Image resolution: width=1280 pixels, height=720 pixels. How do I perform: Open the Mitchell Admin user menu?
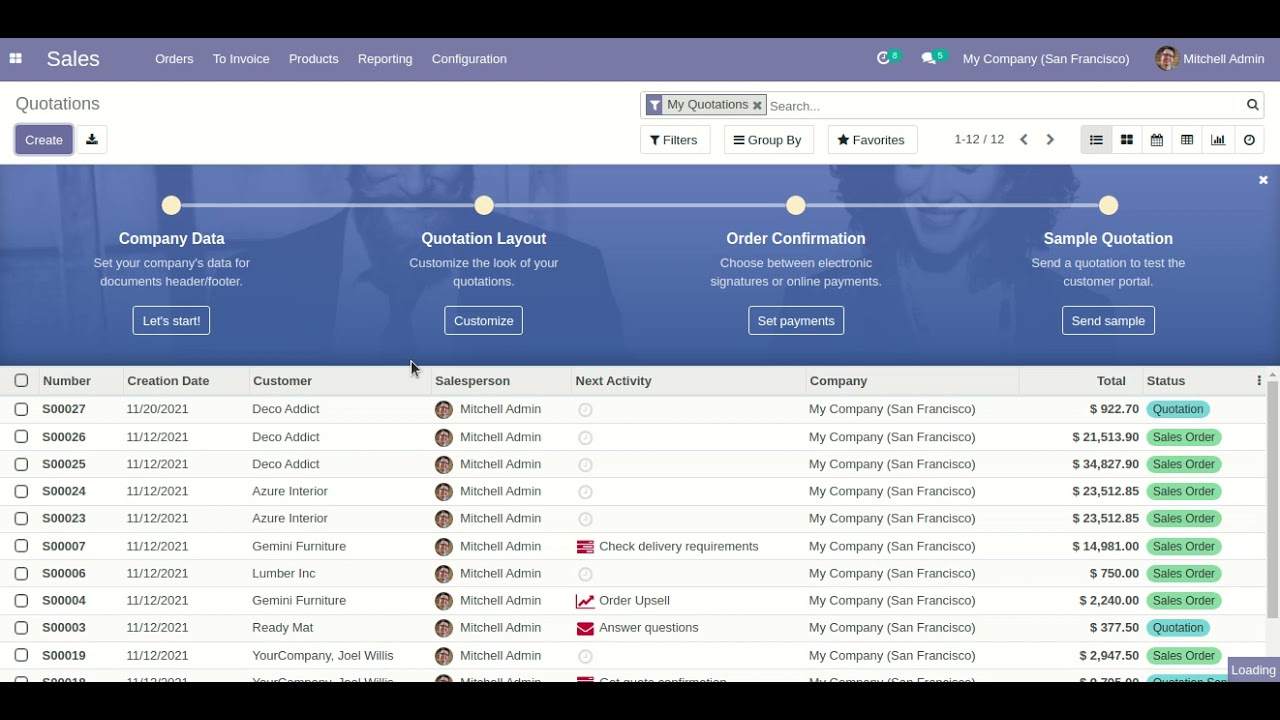pyautogui.click(x=1210, y=59)
